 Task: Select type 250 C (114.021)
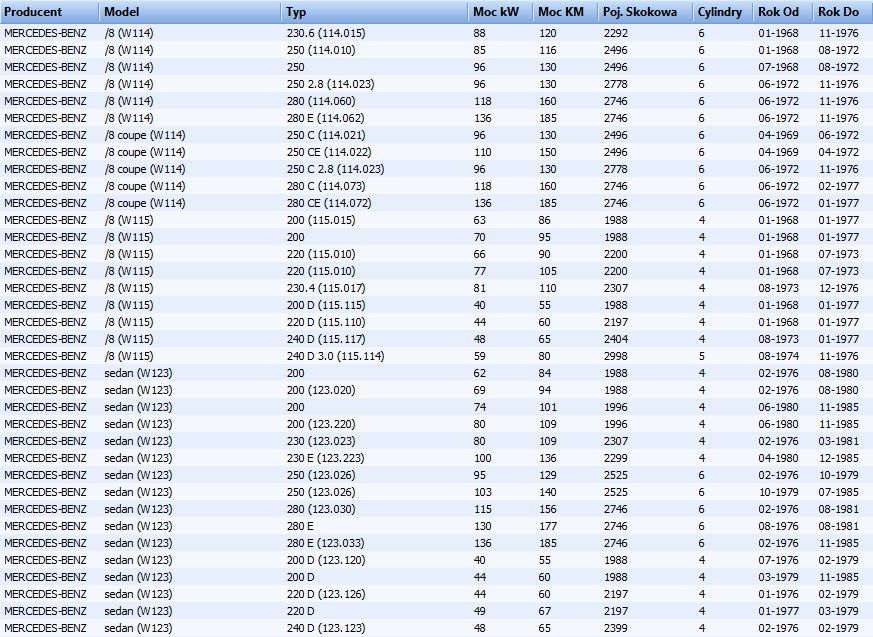pyautogui.click(x=326, y=135)
